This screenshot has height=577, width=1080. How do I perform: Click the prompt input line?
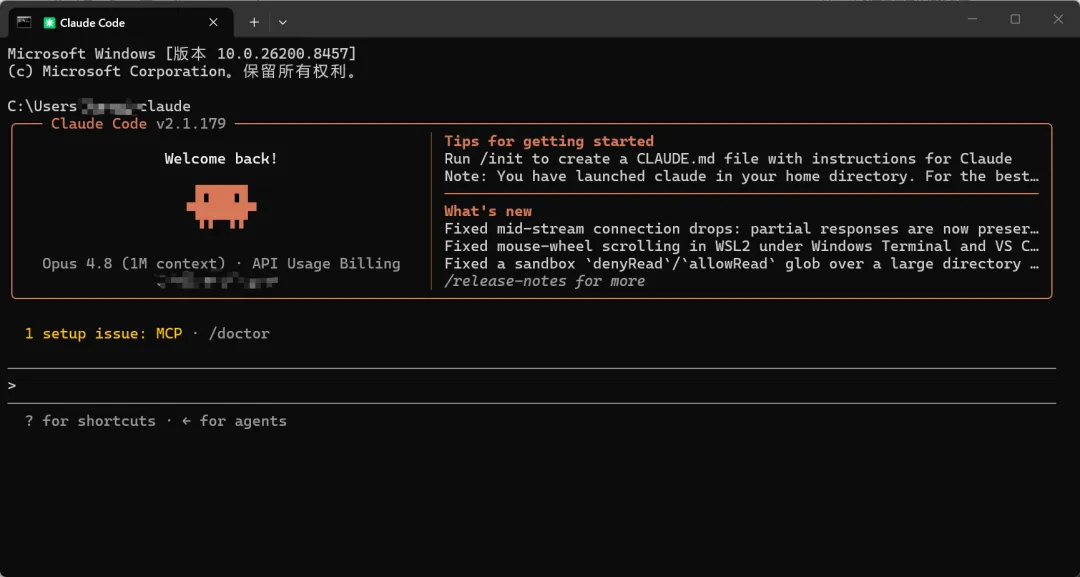pyautogui.click(x=531, y=386)
